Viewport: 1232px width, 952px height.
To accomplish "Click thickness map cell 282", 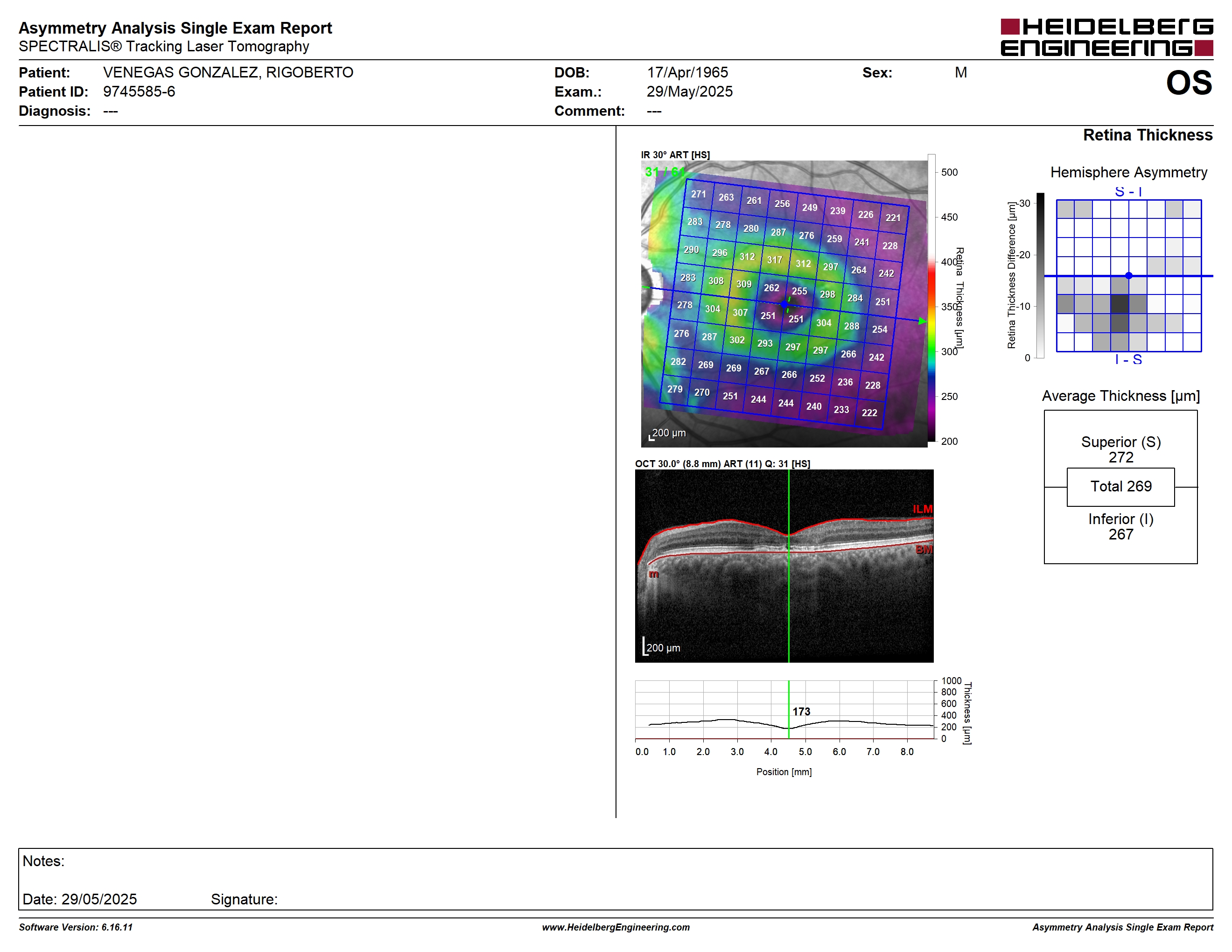I will tap(678, 362).
